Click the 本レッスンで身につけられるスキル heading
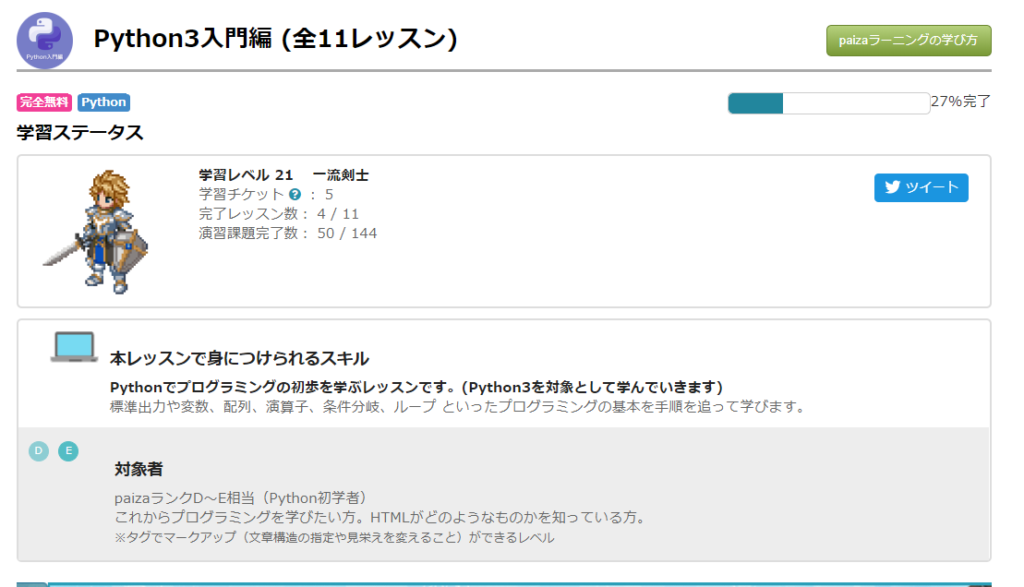 (x=239, y=358)
